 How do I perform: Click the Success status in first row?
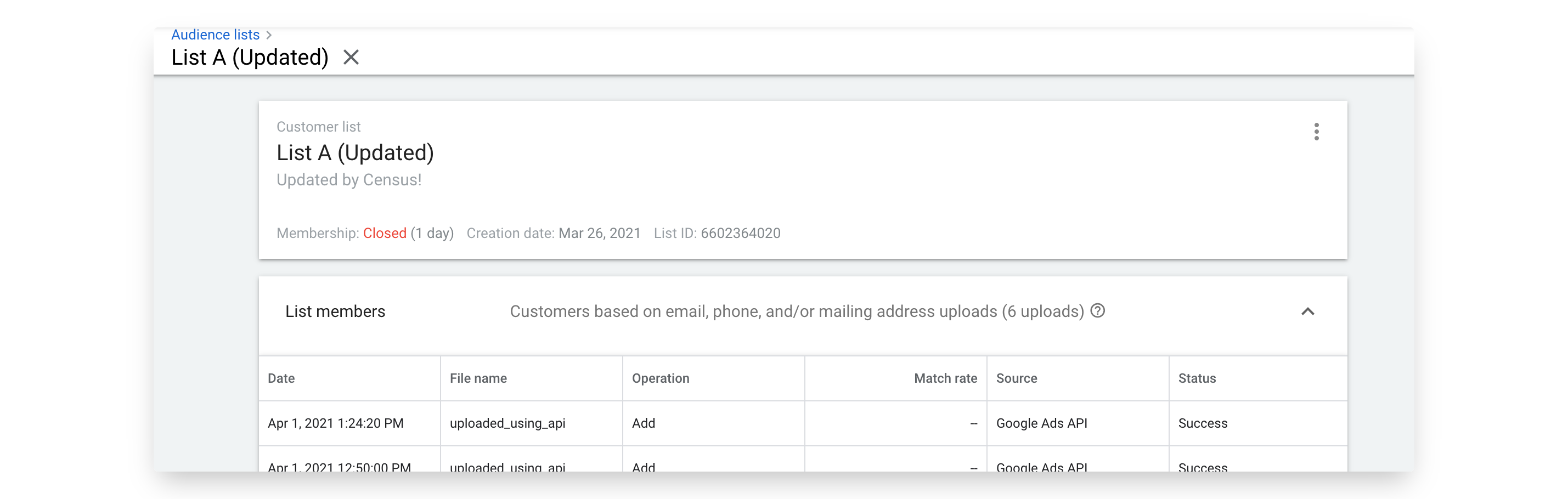click(1202, 423)
